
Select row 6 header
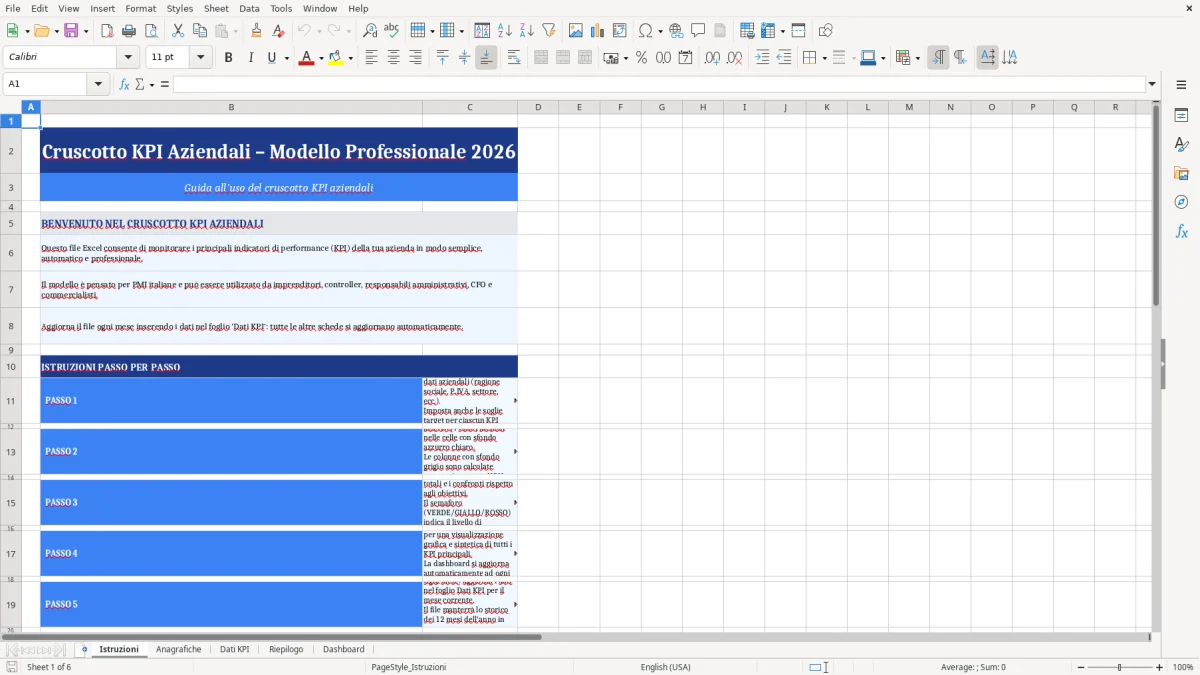pyautogui.click(x=11, y=252)
